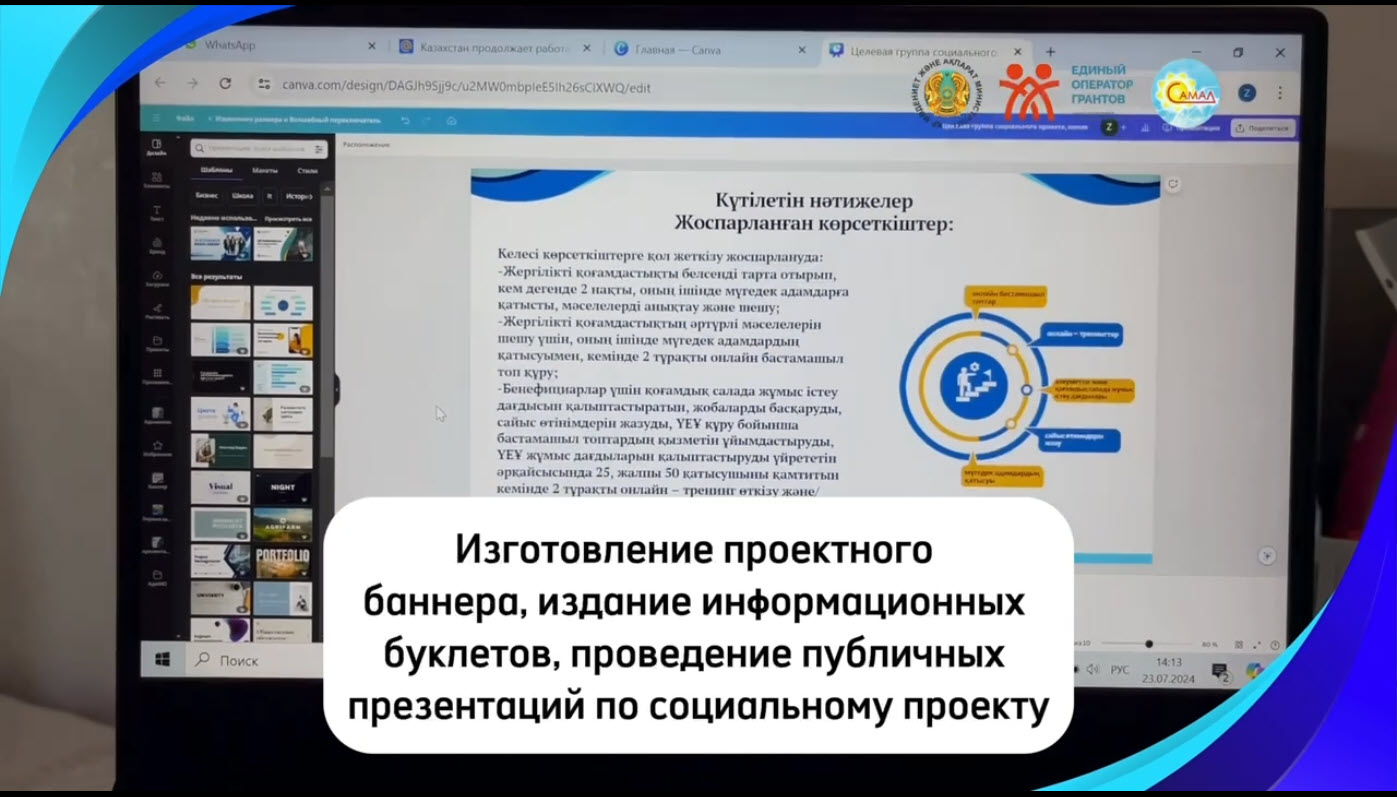Click the Windows taskbar Поиск search box

(239, 660)
